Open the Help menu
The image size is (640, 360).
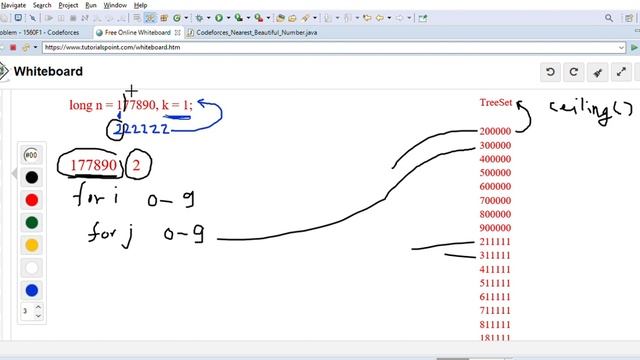point(140,5)
